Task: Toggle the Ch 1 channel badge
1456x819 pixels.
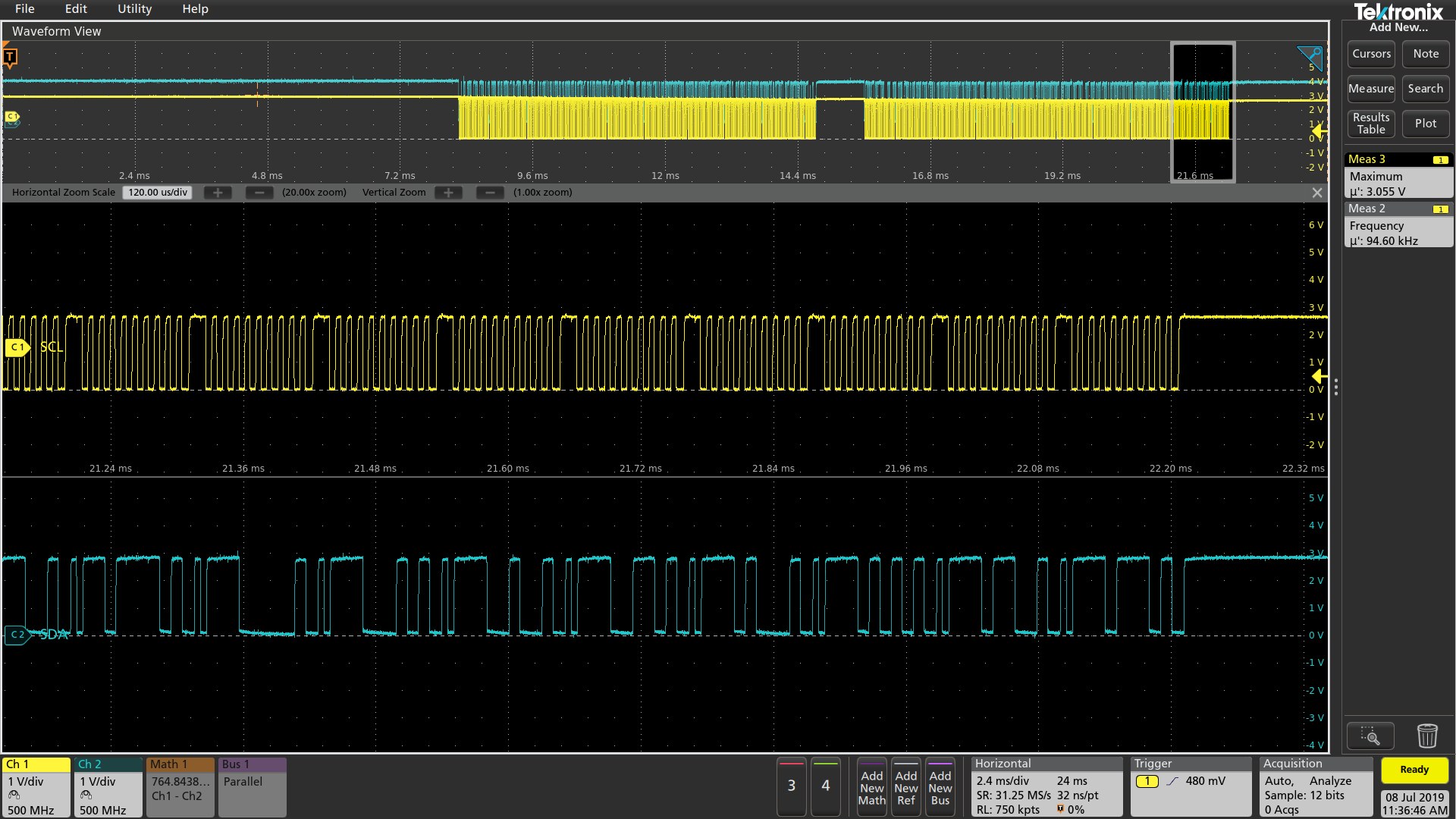Action: click(36, 786)
